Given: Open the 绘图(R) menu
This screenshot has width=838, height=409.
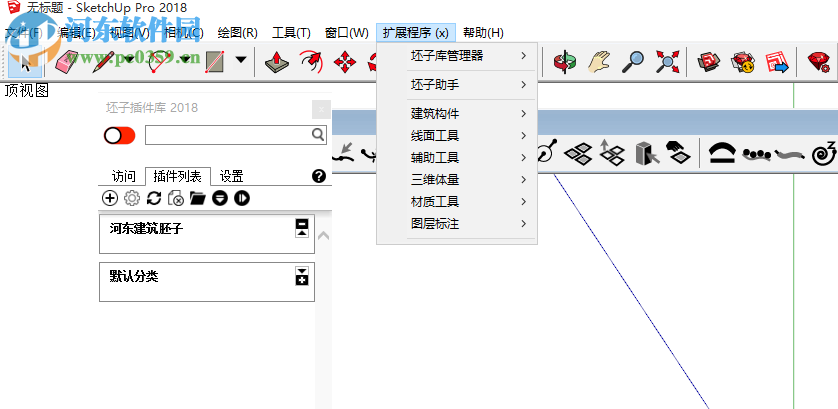Looking at the screenshot, I should coord(238,33).
